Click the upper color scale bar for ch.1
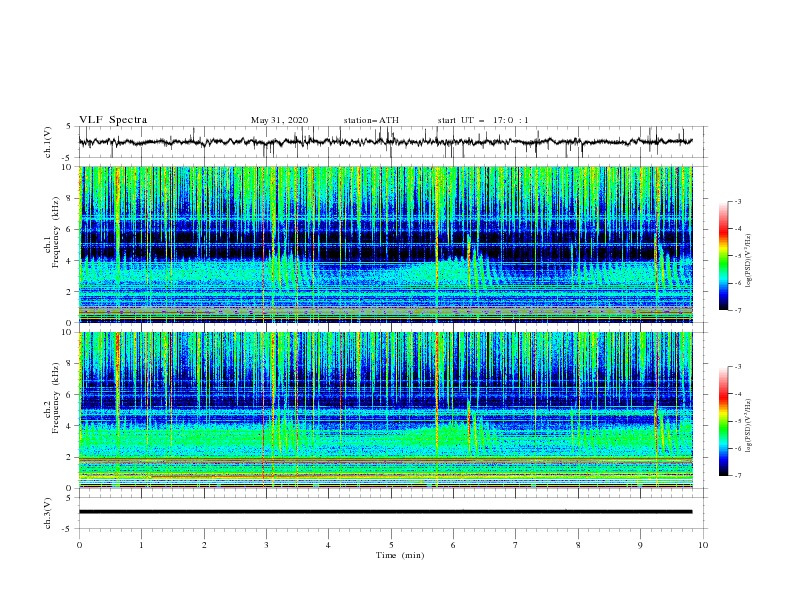The width and height of the screenshot is (792, 612). [x=723, y=256]
